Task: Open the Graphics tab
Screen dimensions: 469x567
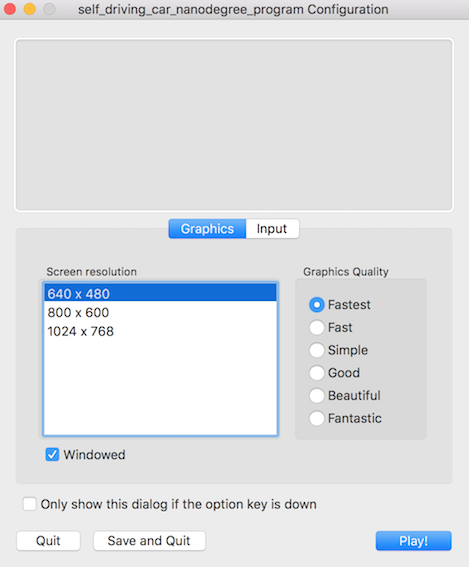Action: point(207,229)
